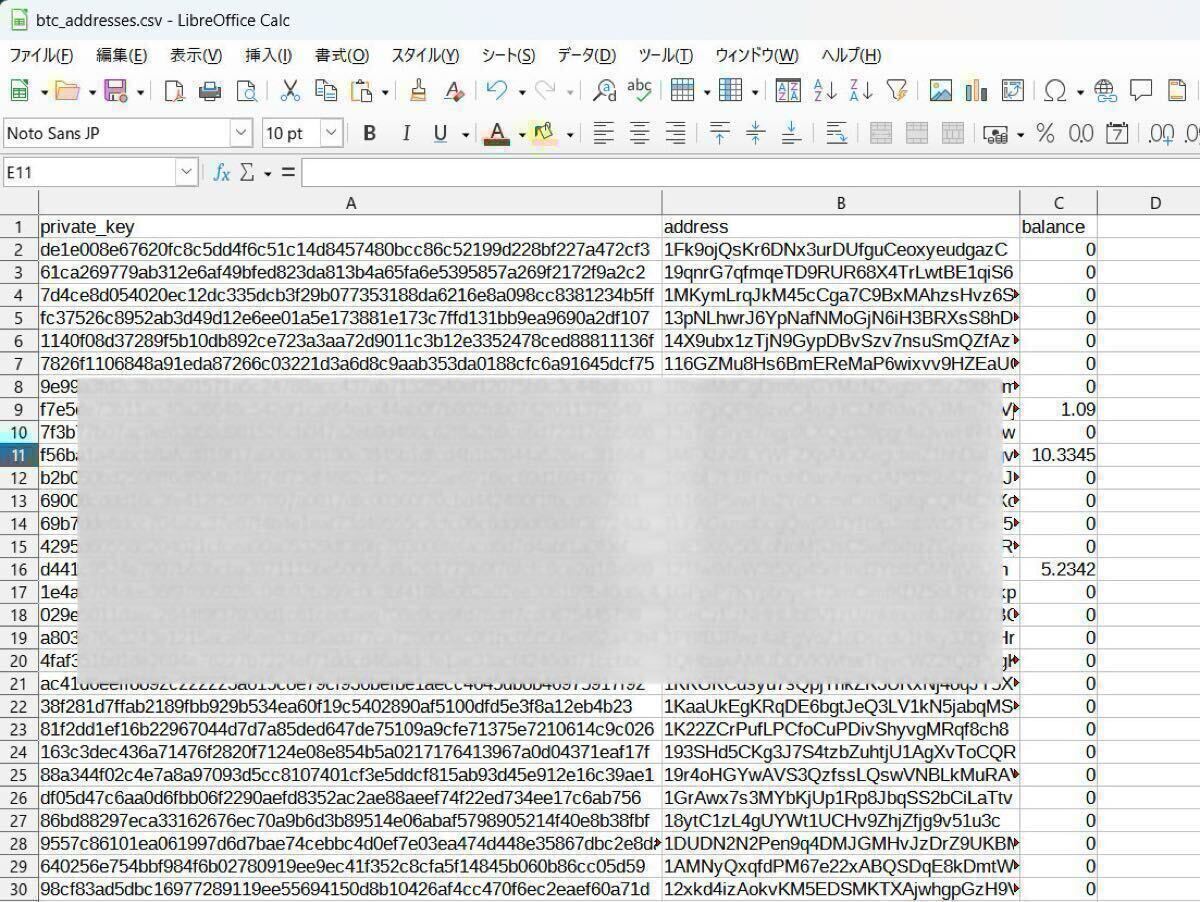Click the Sort Ascending icon
This screenshot has width=1200, height=902.
(x=825, y=92)
